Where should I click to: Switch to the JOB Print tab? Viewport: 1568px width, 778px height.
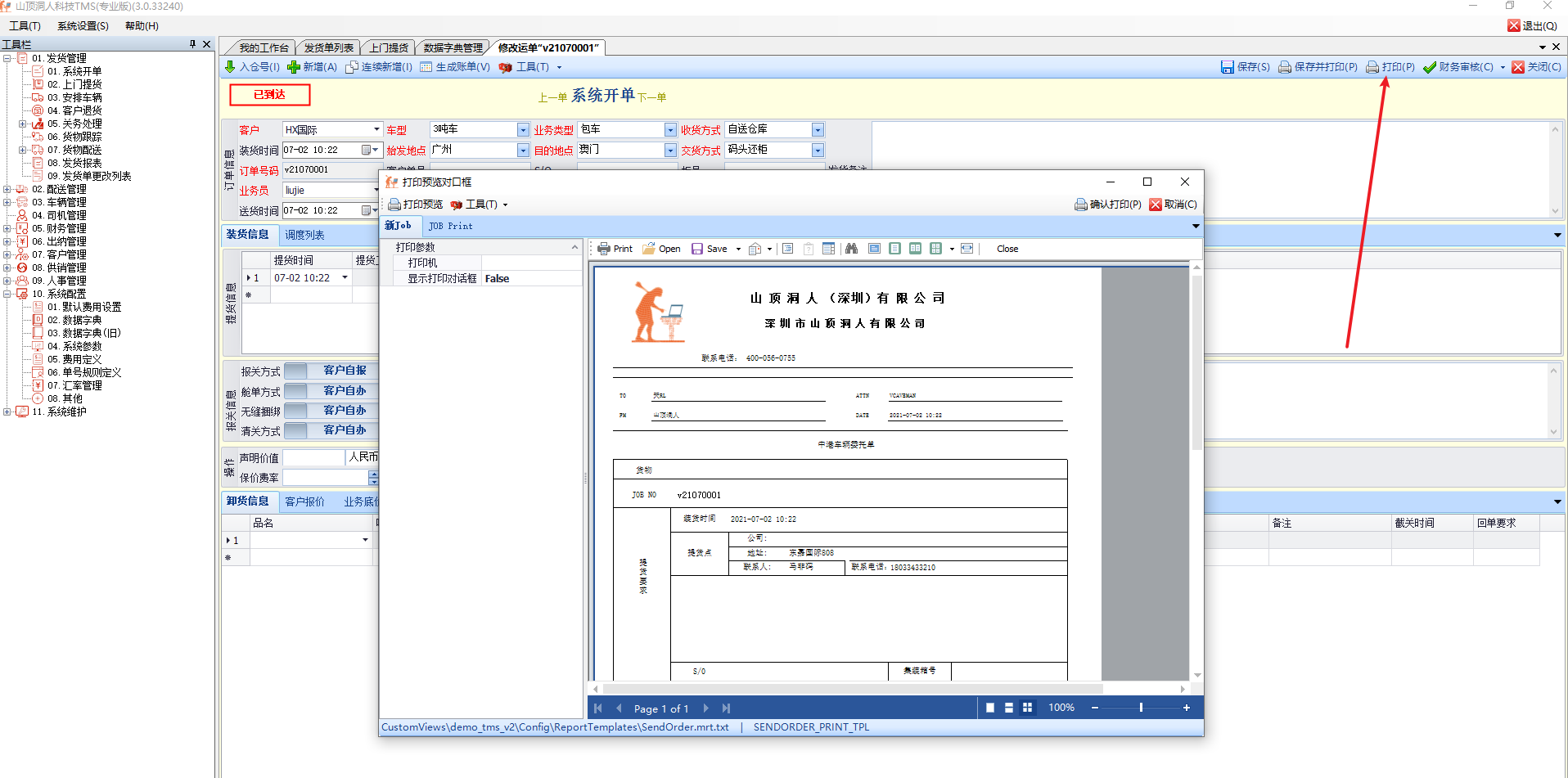tap(450, 226)
